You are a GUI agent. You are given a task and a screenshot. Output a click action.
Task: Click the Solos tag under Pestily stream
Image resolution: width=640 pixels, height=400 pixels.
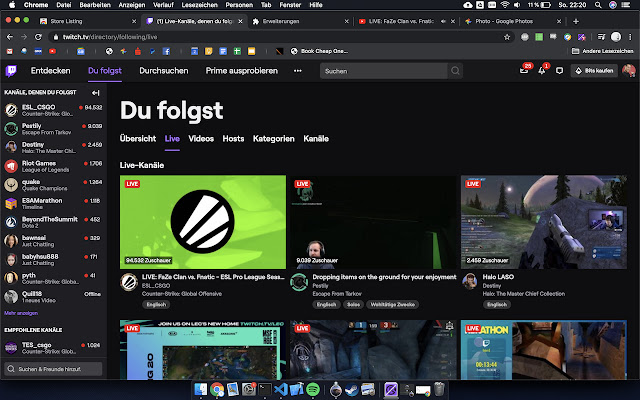[353, 304]
